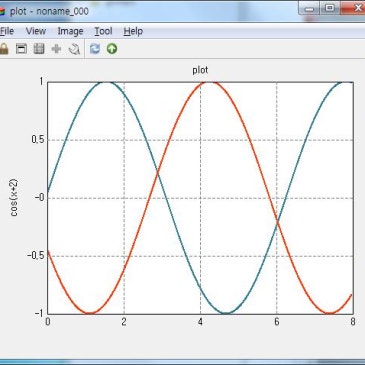Click the y-axis tick label 0.5
The width and height of the screenshot is (365, 365).
click(x=38, y=140)
